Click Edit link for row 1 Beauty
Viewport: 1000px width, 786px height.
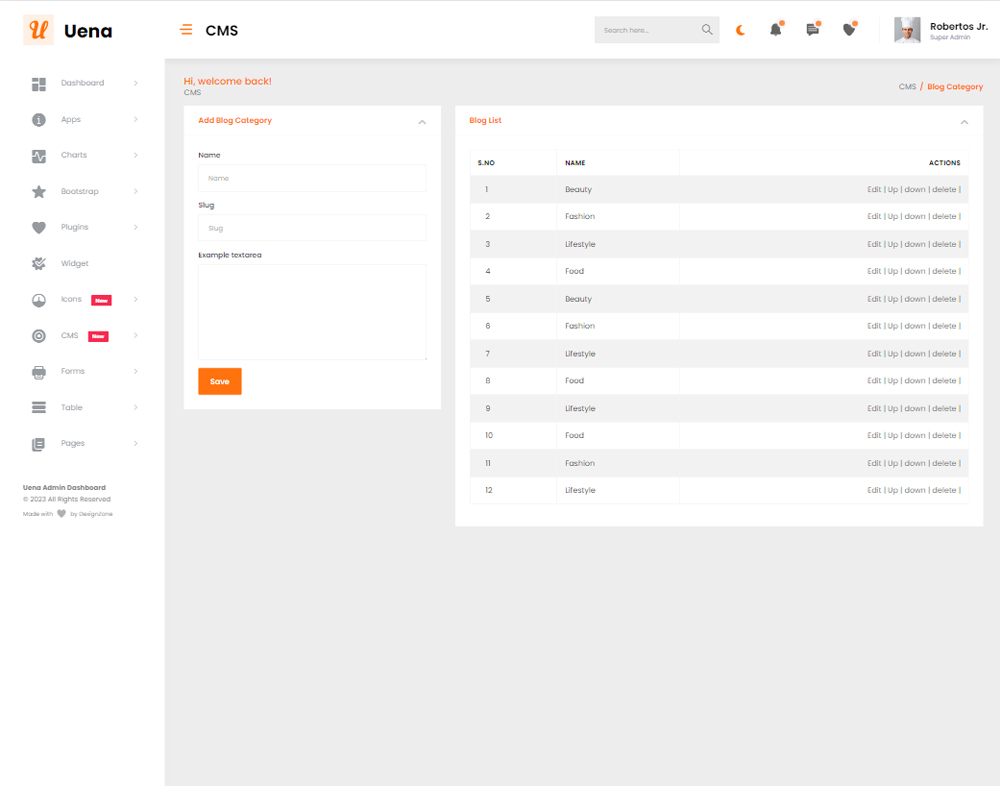874,189
